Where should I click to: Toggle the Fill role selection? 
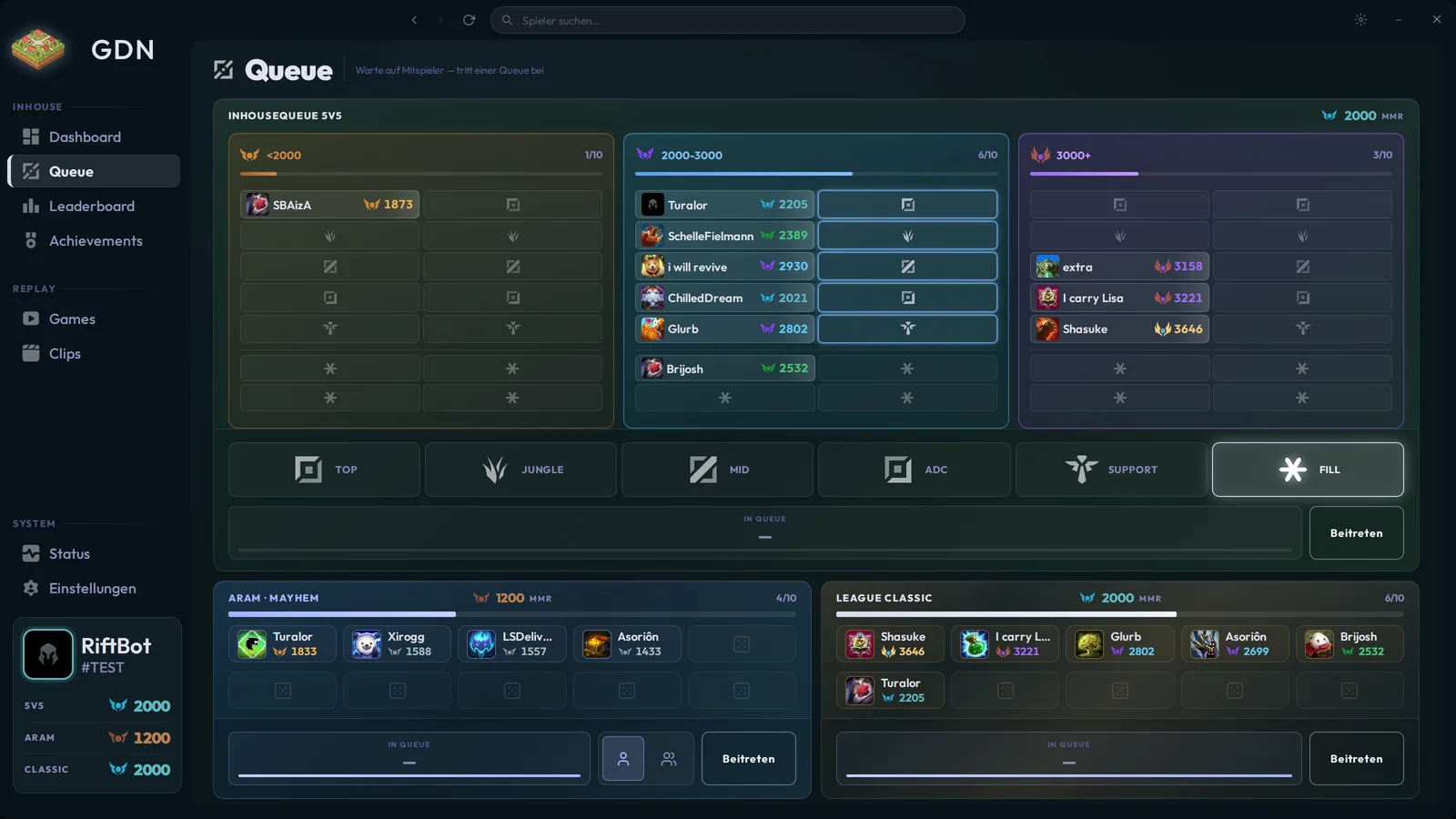tap(1308, 470)
